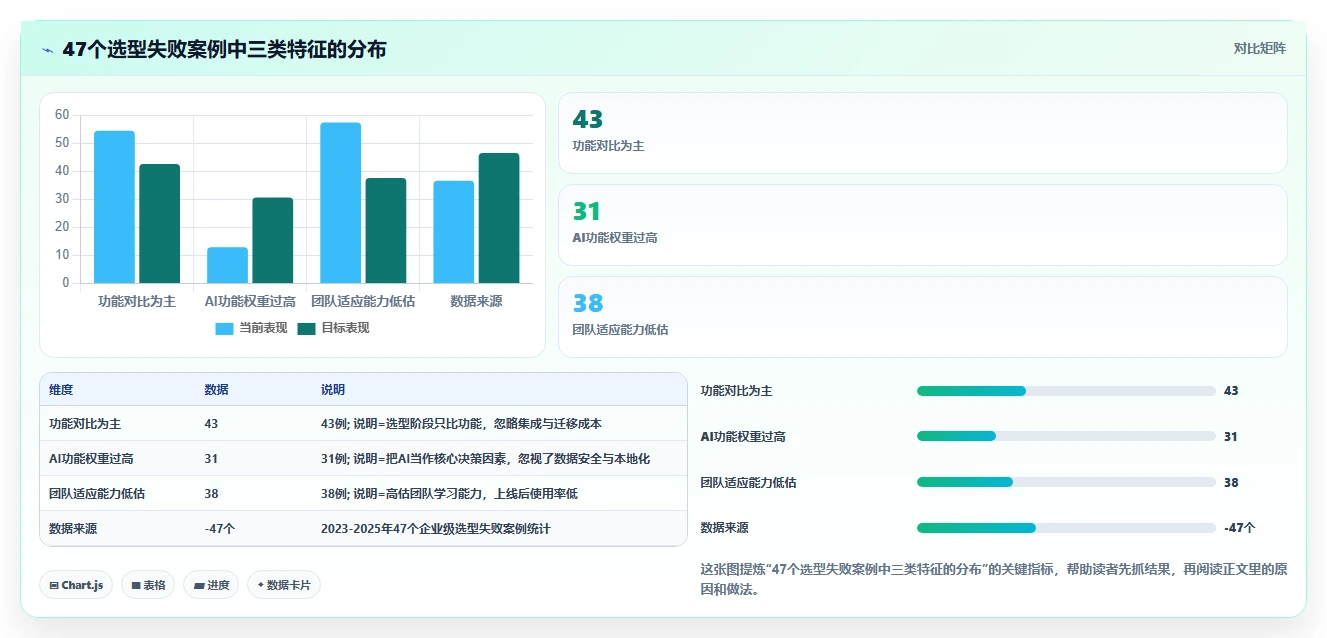The image size is (1327, 638).
Task: Click the Chart.js tag chip
Action: [76, 585]
